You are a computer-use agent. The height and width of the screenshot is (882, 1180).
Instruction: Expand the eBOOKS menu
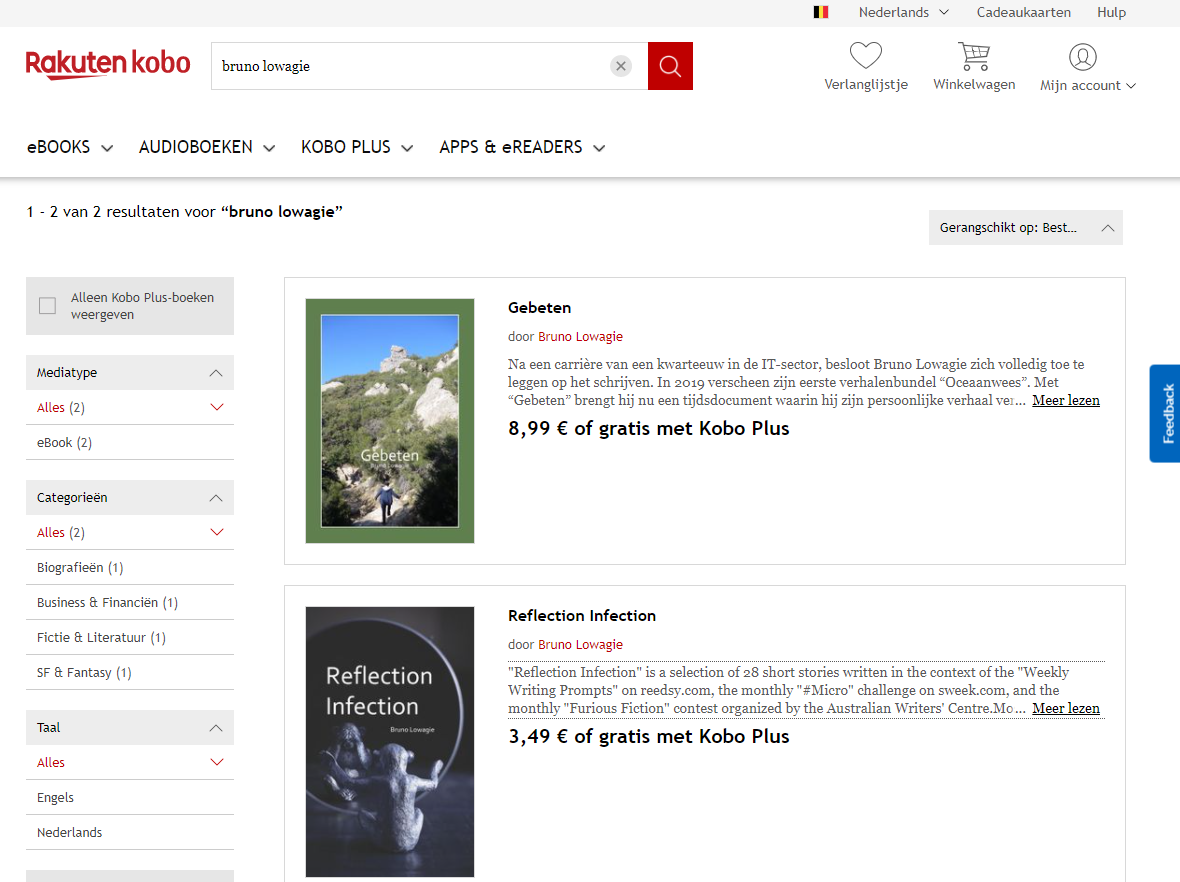pyautogui.click(x=70, y=148)
